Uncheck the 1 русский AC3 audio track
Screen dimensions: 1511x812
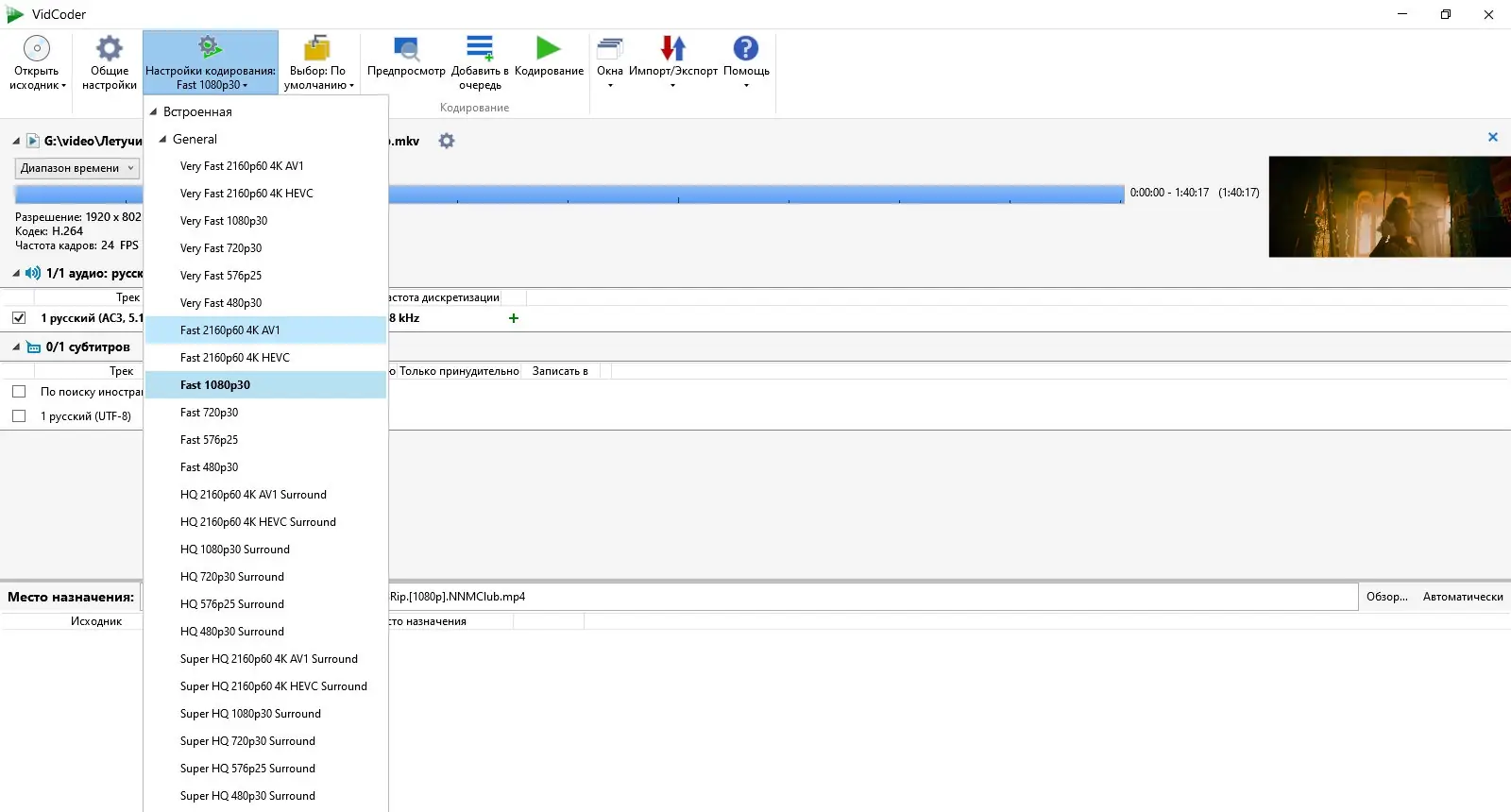19,318
